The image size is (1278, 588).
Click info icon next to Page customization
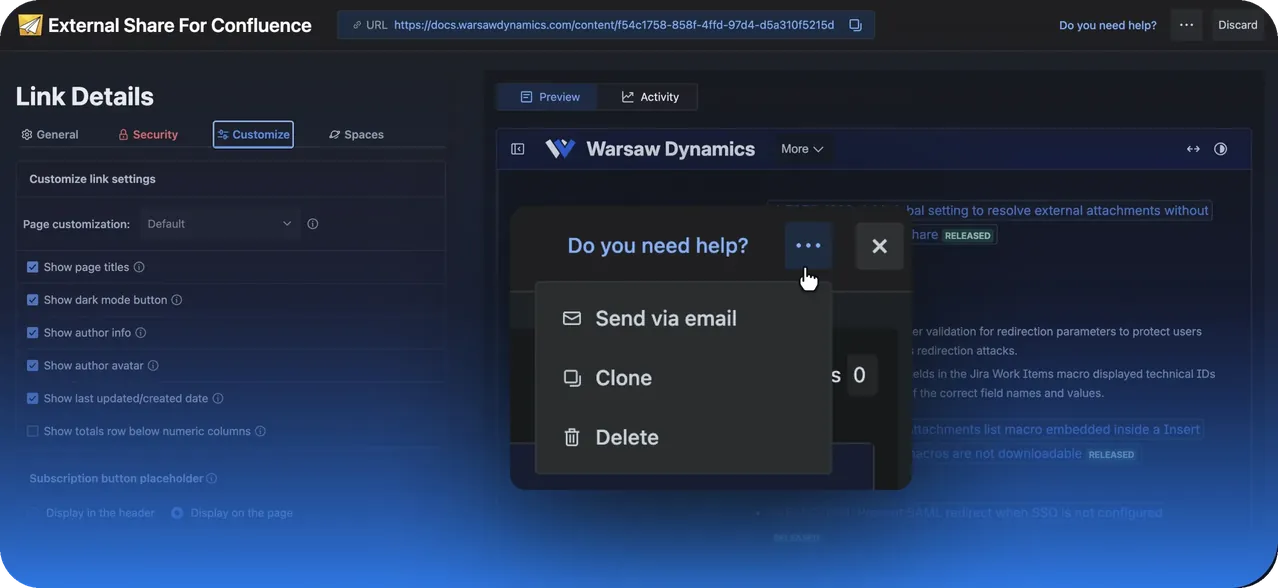point(313,224)
